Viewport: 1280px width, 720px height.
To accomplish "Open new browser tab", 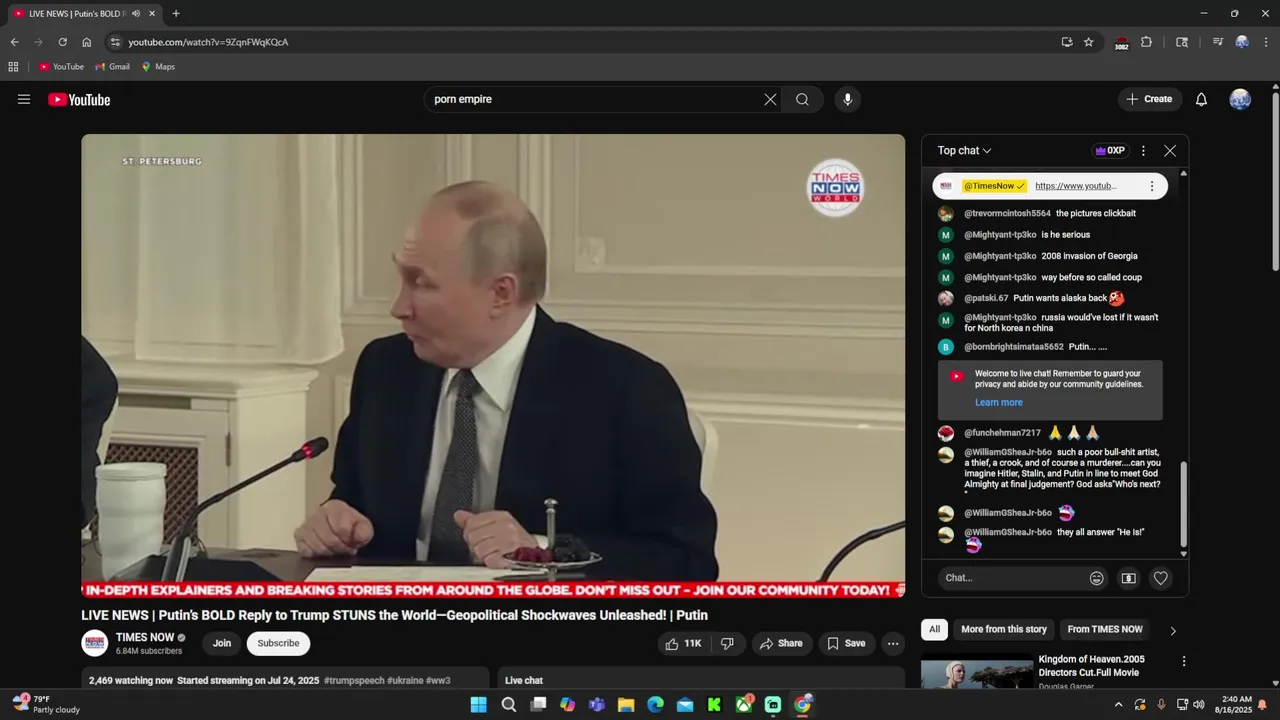I will coord(176,14).
